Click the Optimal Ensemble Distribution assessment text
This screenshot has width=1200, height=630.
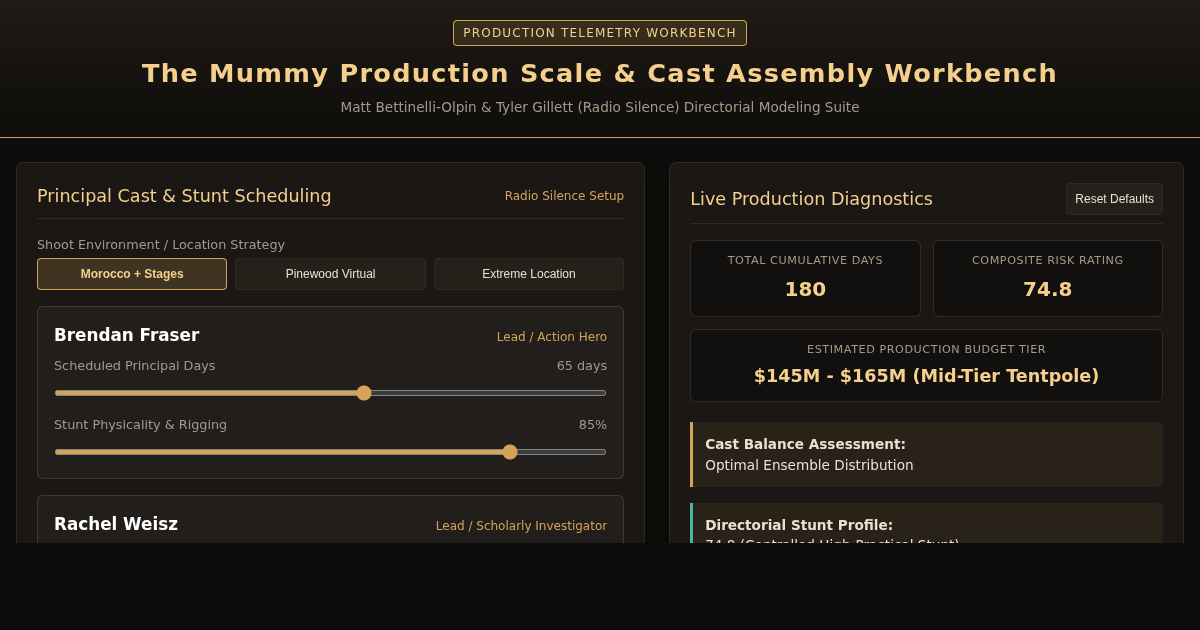click(x=809, y=465)
